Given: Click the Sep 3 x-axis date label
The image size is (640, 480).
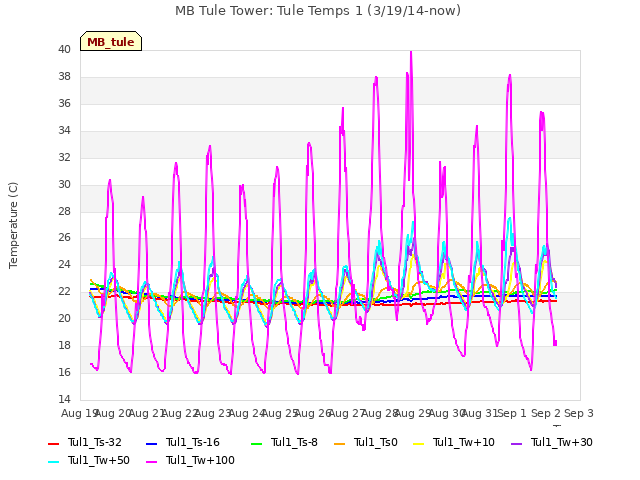Looking at the screenshot, I should pos(579,413).
